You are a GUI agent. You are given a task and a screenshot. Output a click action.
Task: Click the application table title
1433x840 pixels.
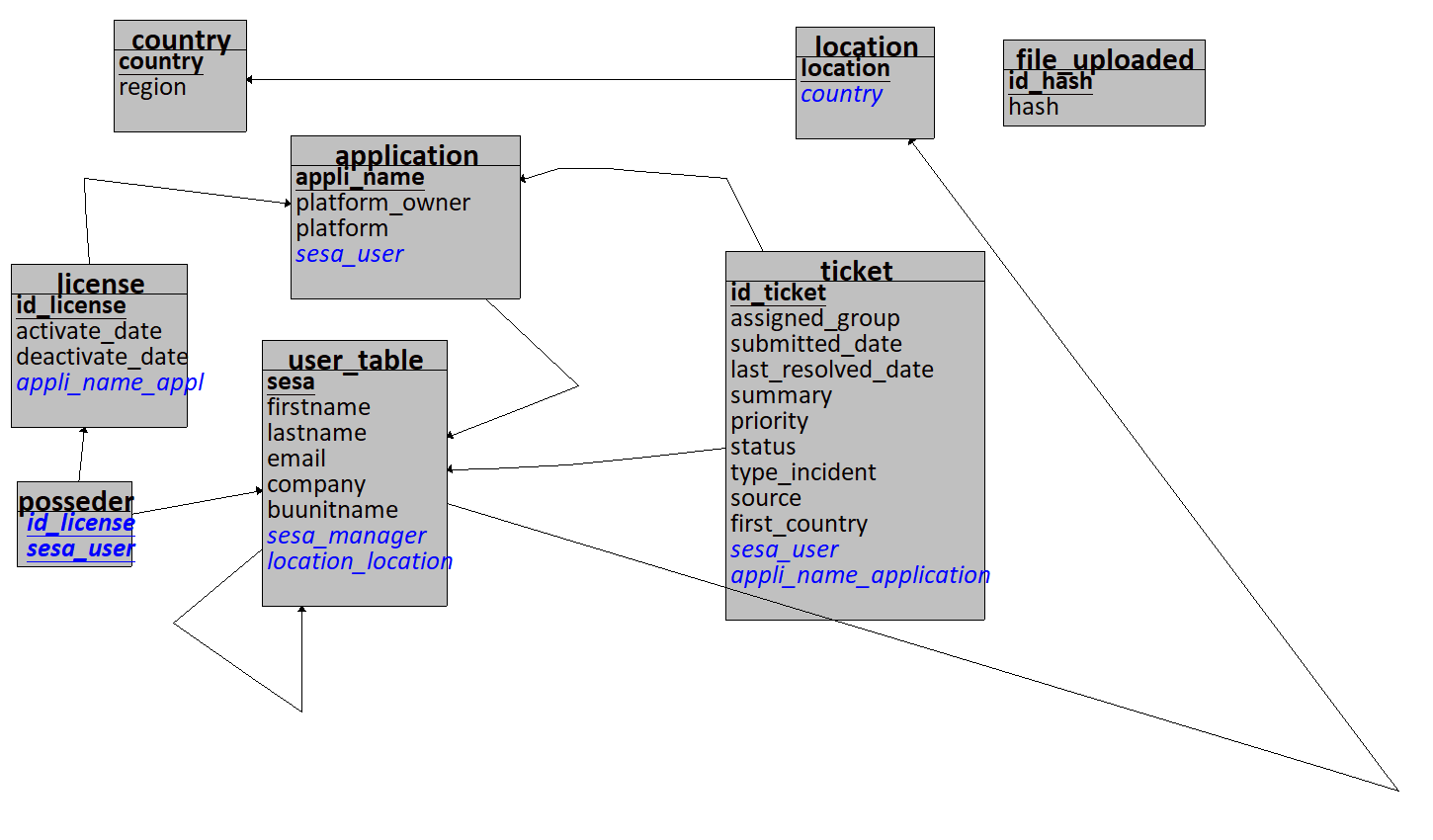406,155
